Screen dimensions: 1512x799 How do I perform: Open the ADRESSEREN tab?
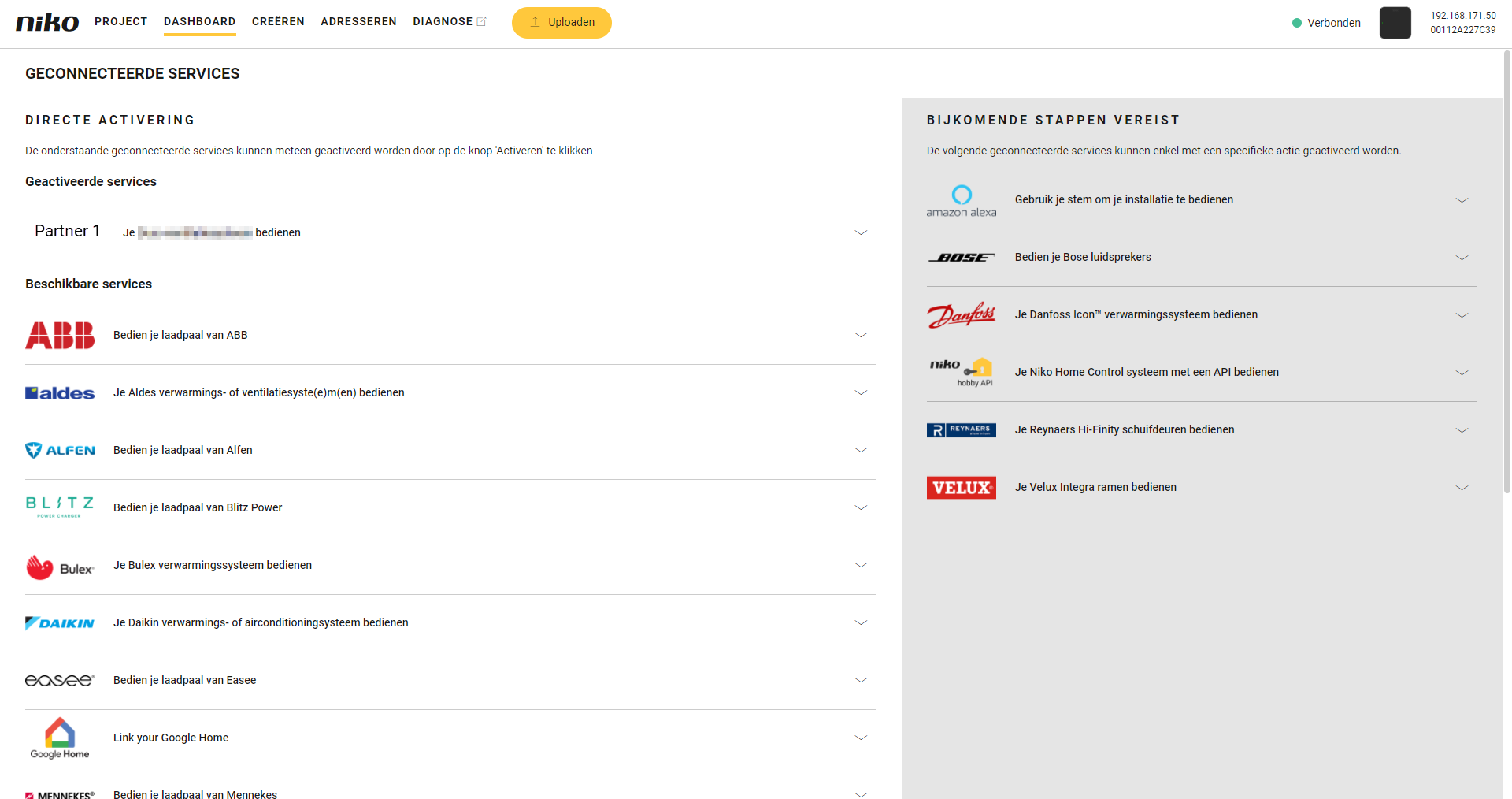(x=358, y=21)
